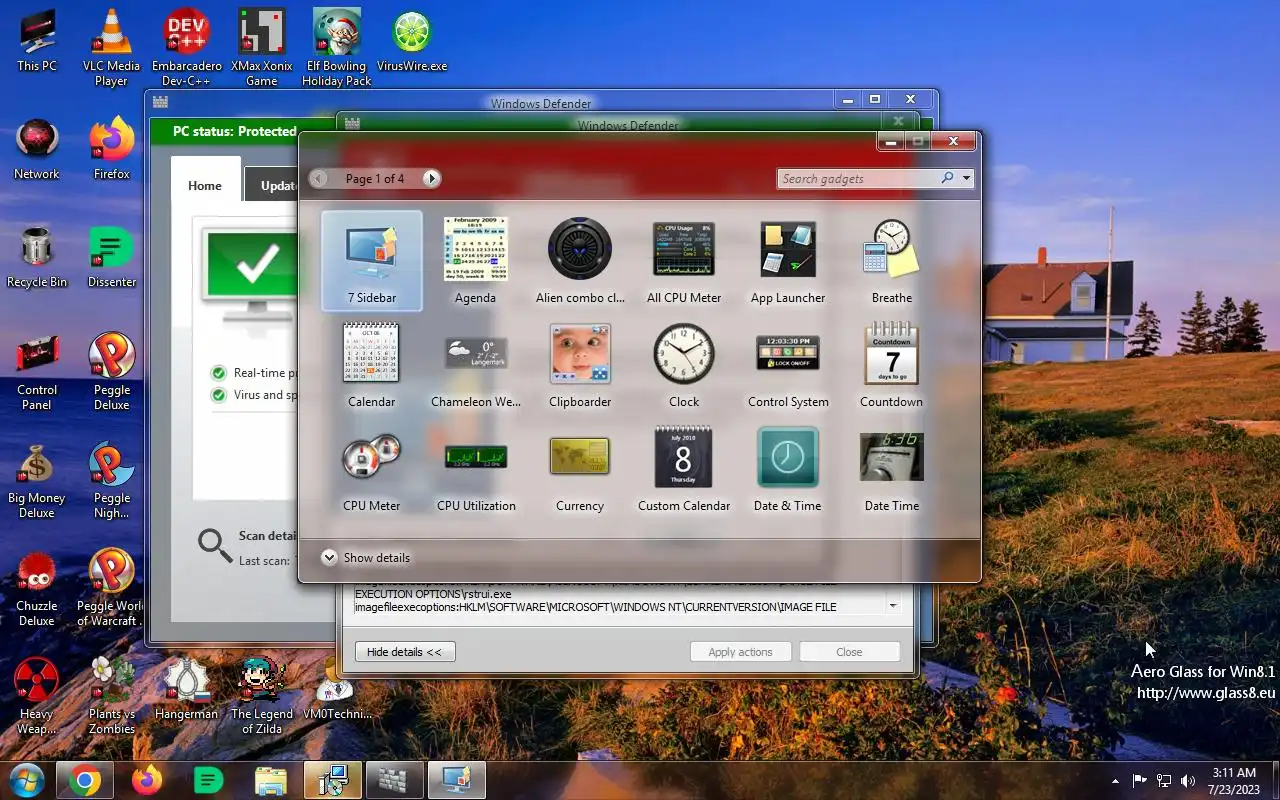
Task: Open VLC Media Player desktop icon
Action: tap(111, 47)
